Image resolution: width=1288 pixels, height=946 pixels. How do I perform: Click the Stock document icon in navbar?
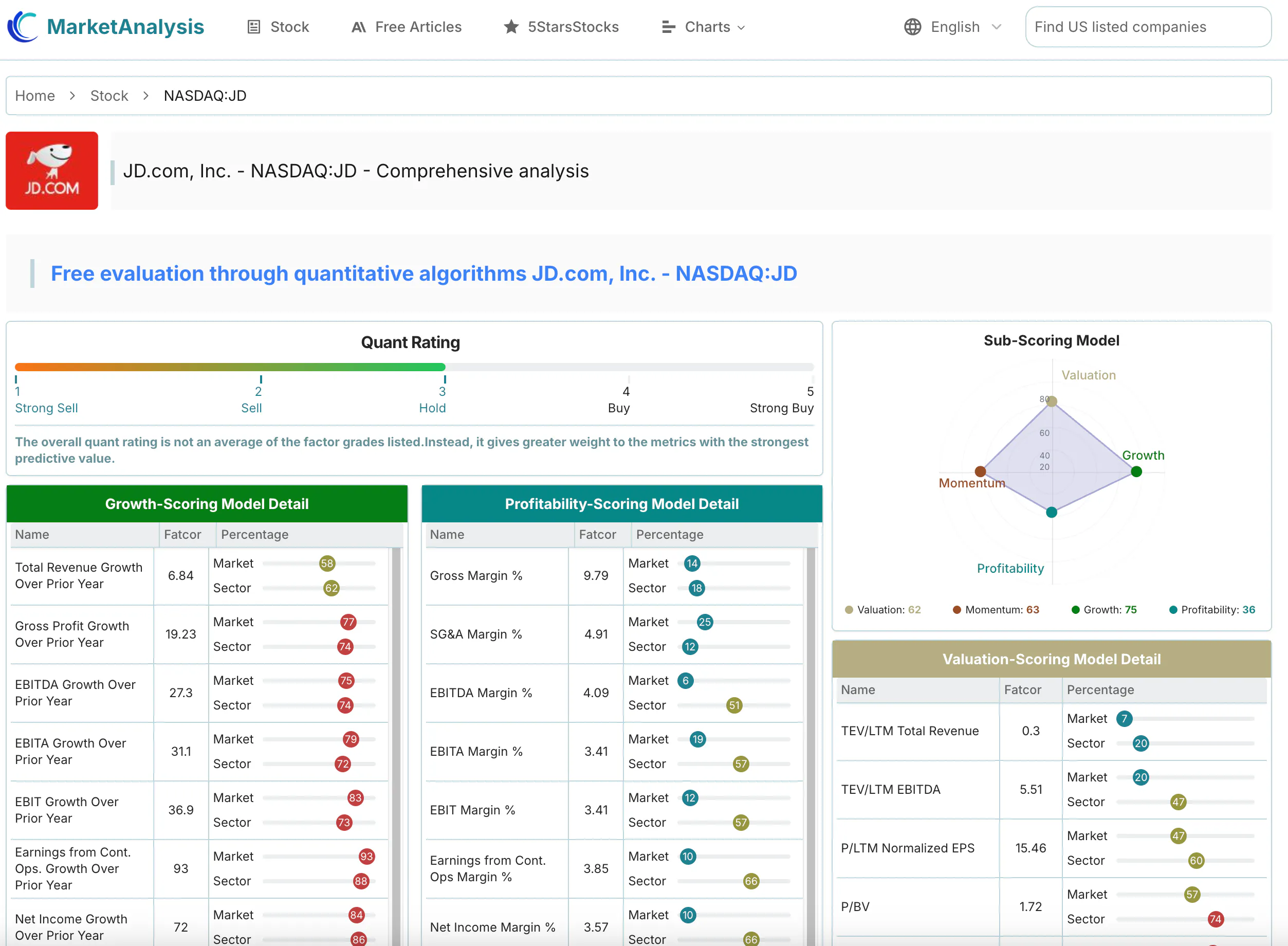pos(253,27)
